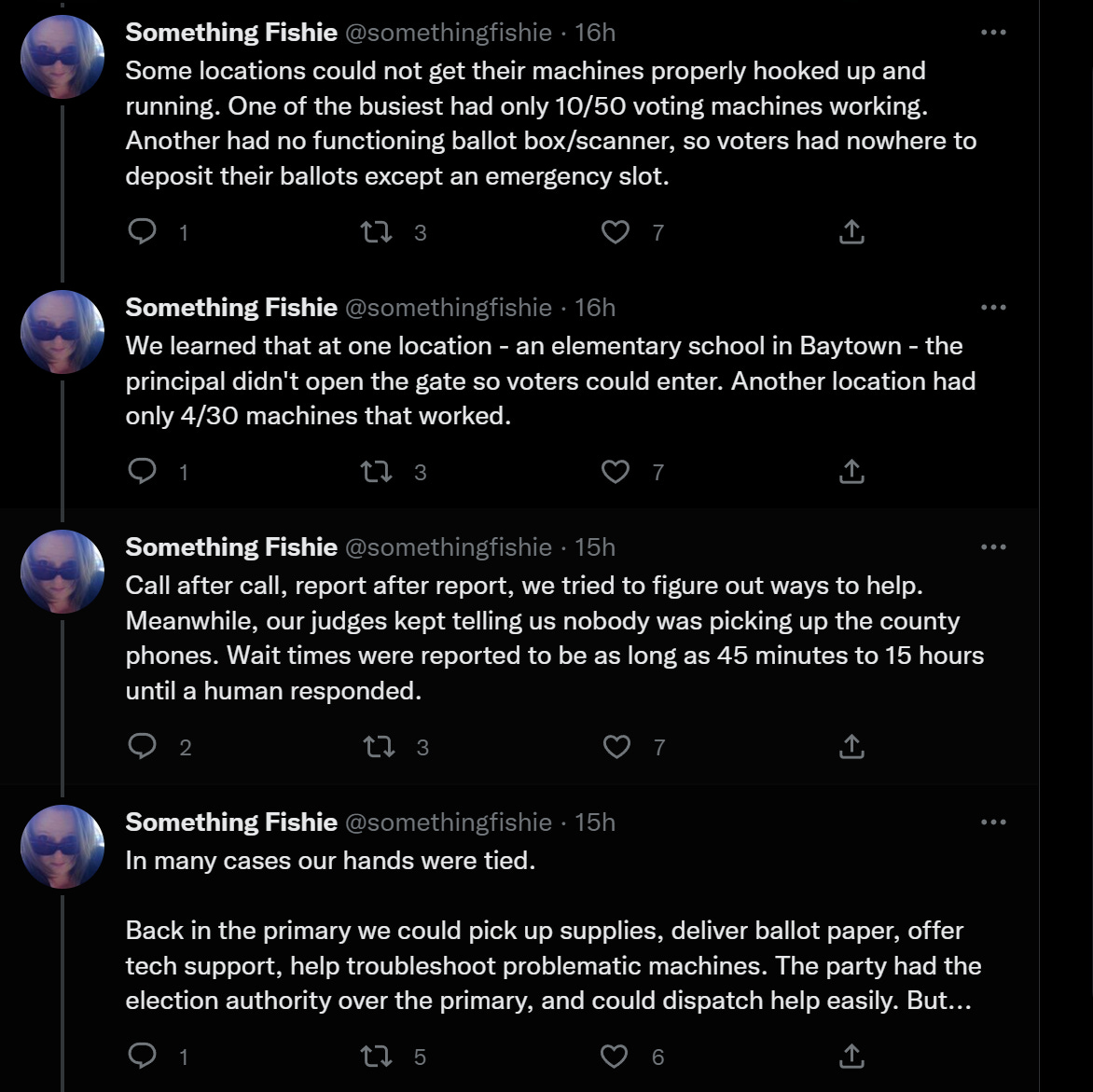The image size is (1093, 1092).
Task: Click the Something Fishie profile avatar
Action: click(x=62, y=56)
